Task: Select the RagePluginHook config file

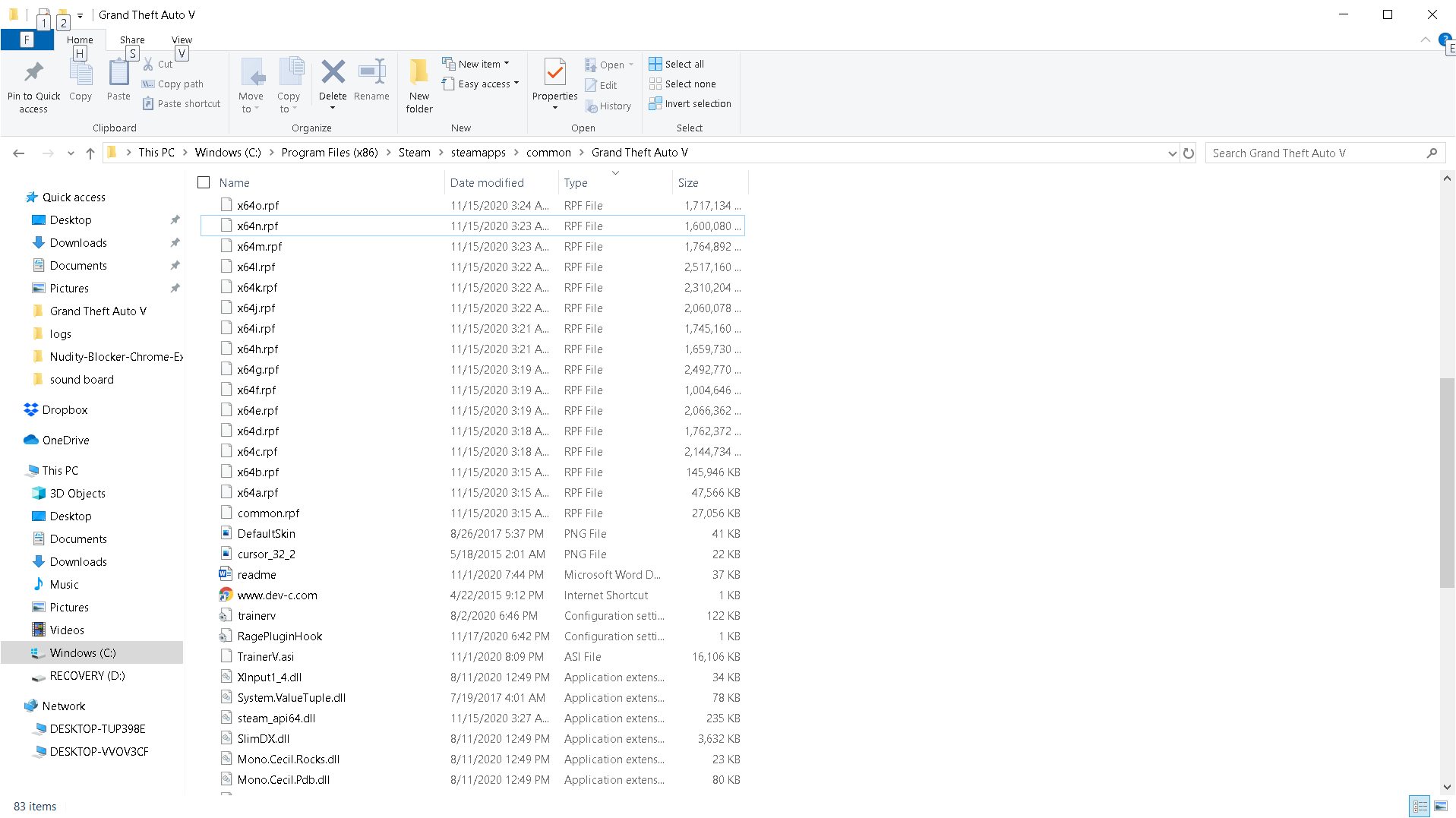Action: pos(472,636)
